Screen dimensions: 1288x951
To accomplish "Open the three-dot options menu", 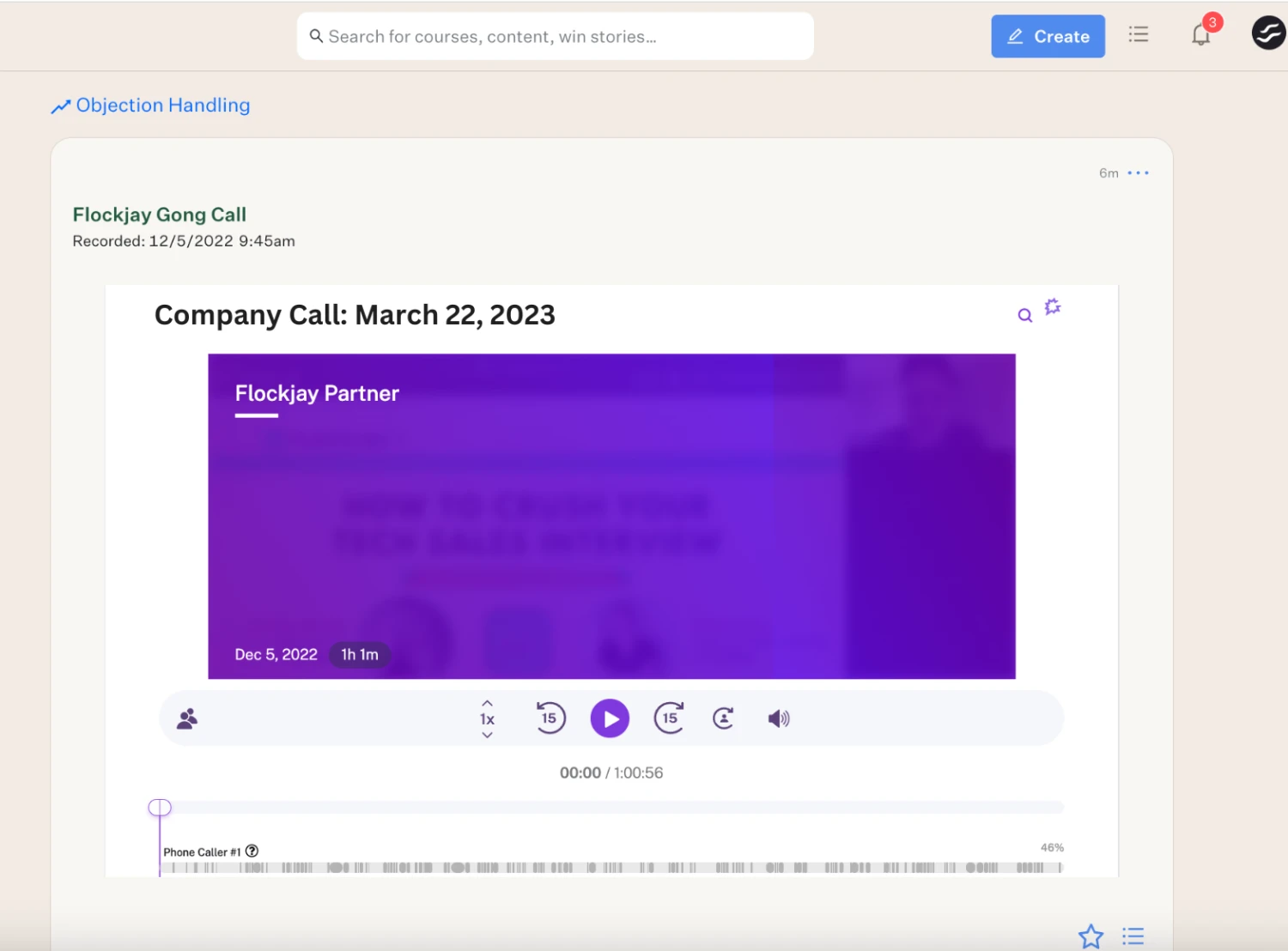I will click(1138, 173).
